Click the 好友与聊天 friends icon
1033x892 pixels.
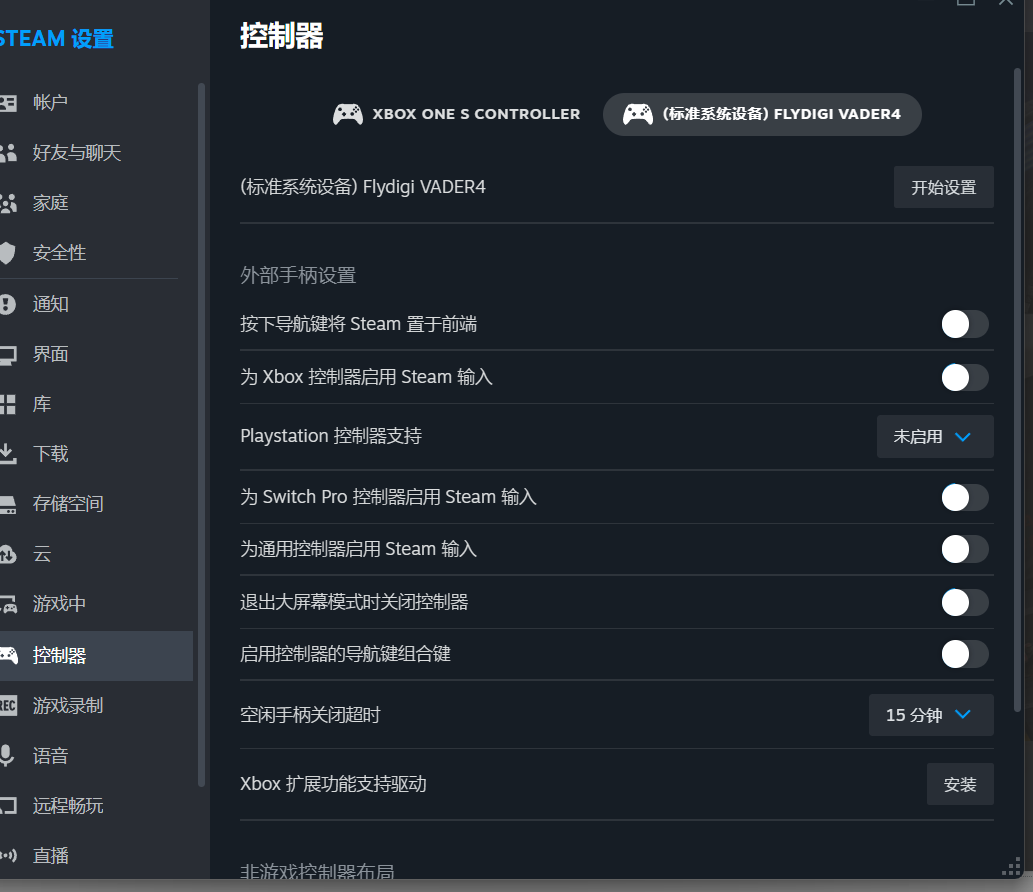coord(8,153)
